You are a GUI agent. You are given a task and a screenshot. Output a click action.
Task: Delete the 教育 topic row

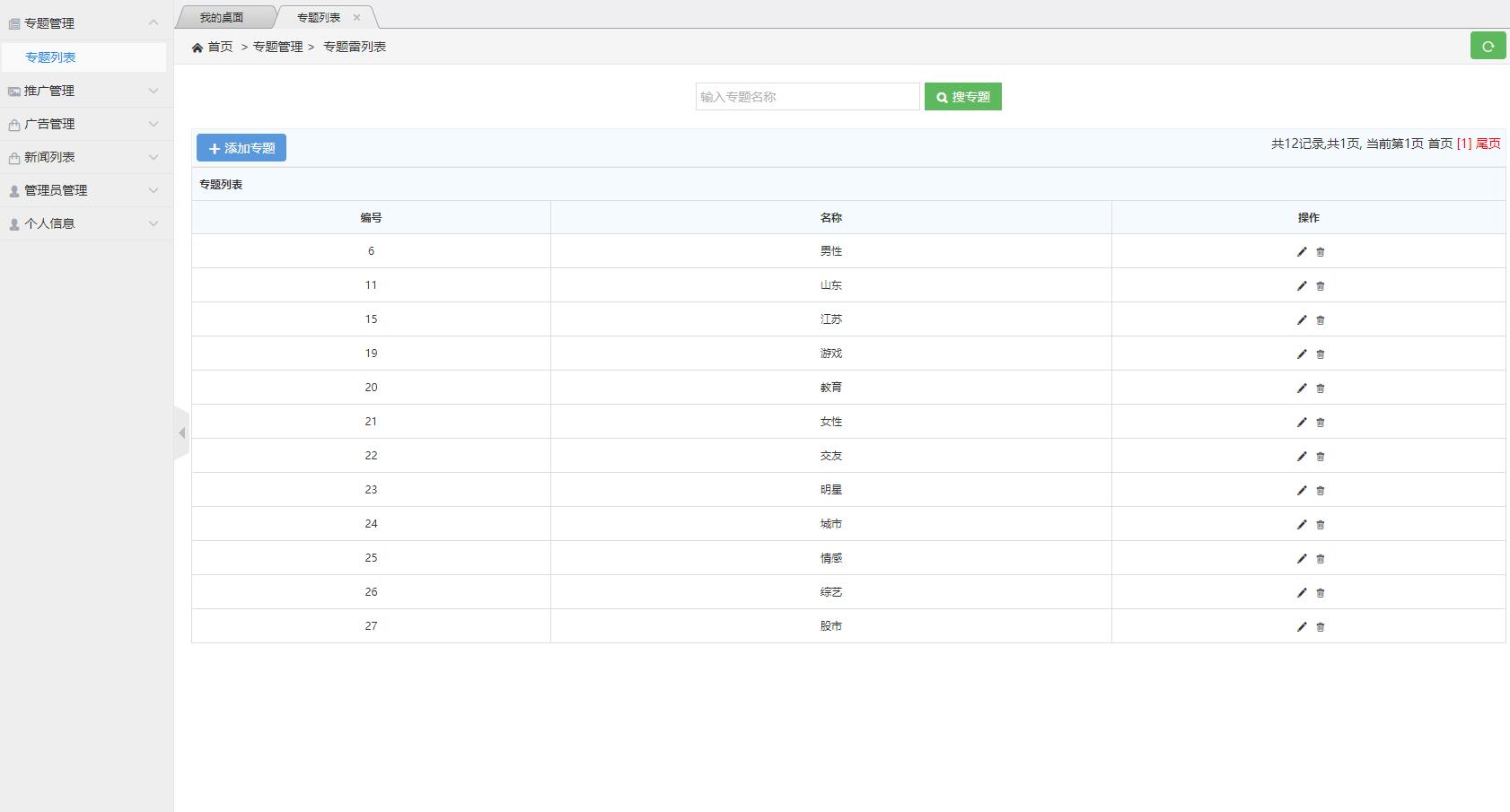pyautogui.click(x=1320, y=389)
